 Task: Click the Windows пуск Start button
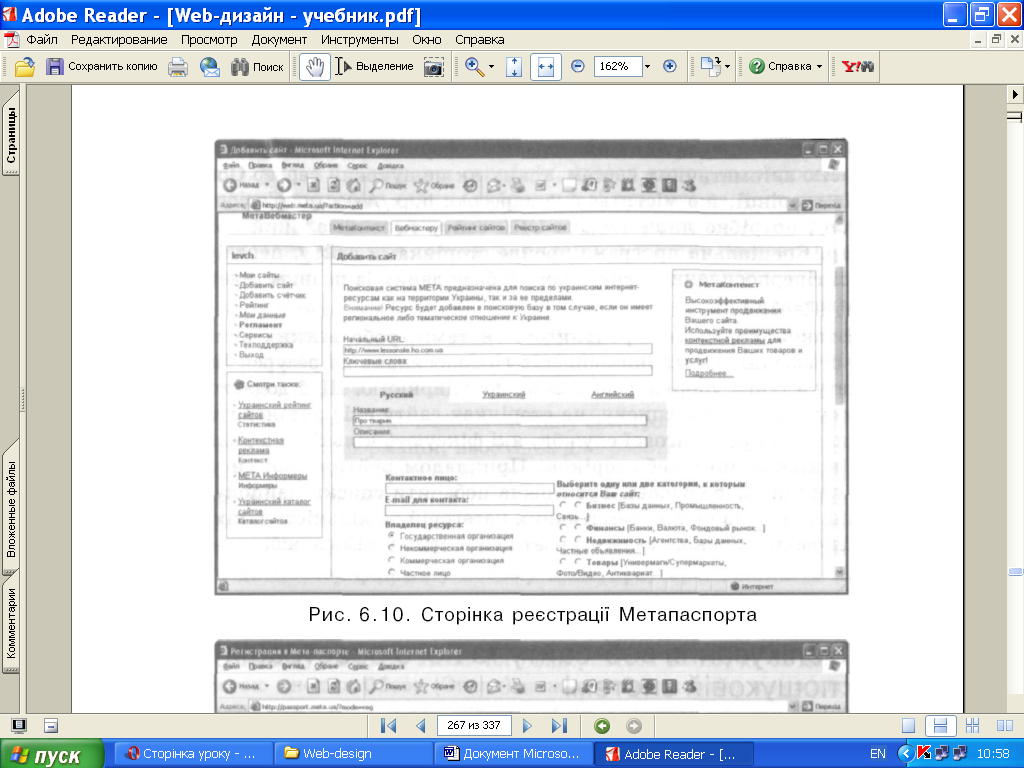coord(52,754)
